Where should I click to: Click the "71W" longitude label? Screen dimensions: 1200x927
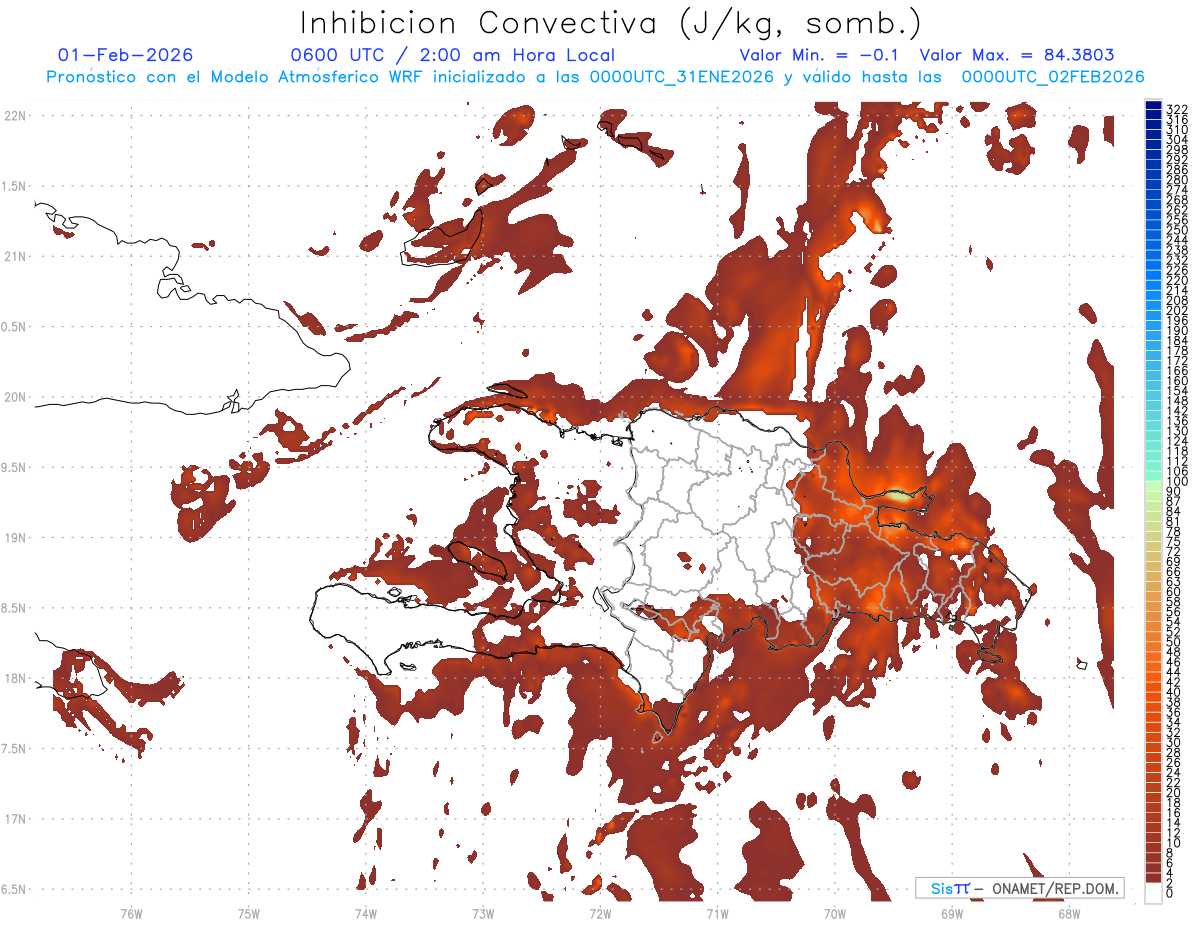tap(717, 913)
